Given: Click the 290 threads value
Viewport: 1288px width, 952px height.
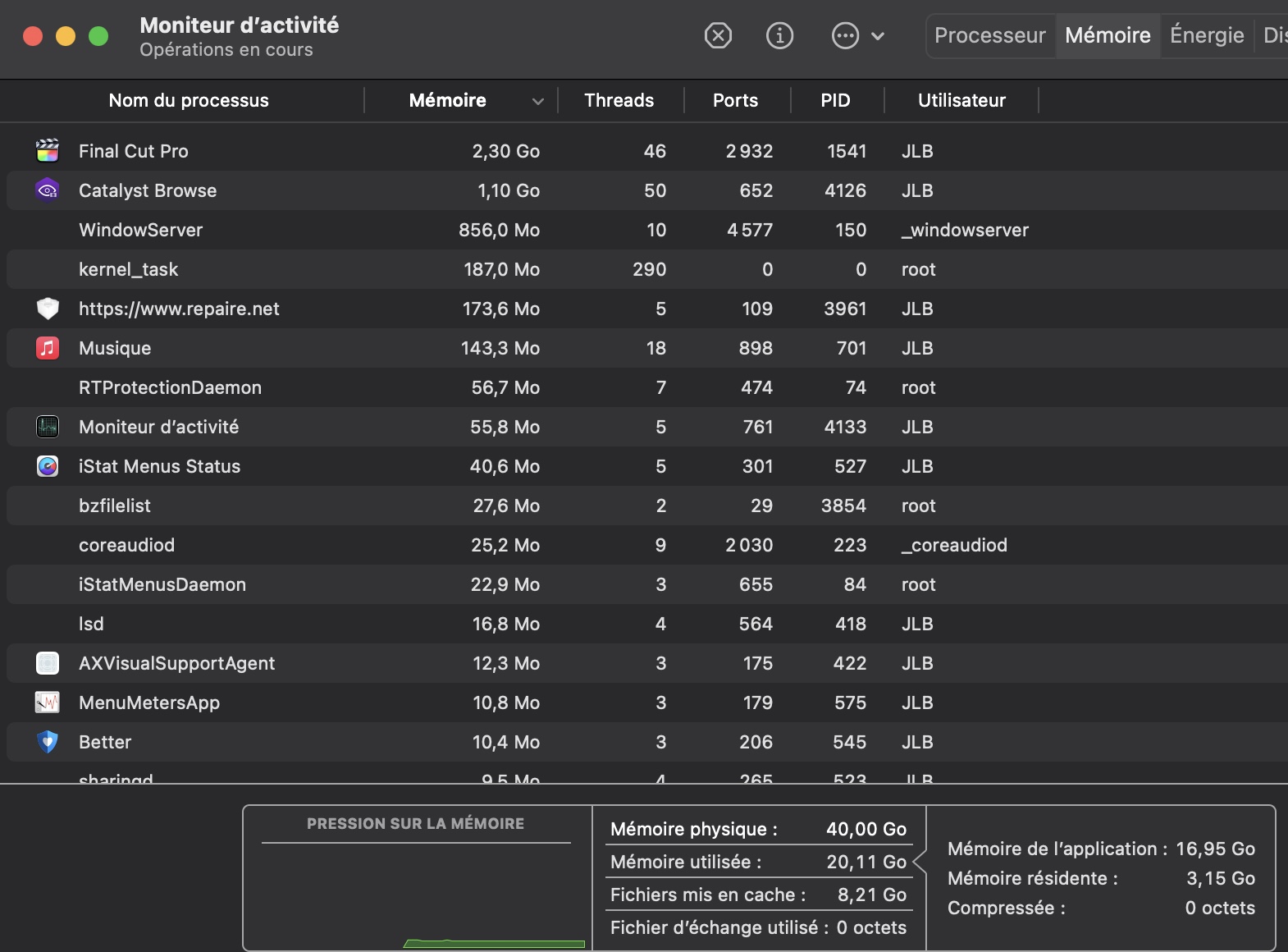Looking at the screenshot, I should pos(649,269).
